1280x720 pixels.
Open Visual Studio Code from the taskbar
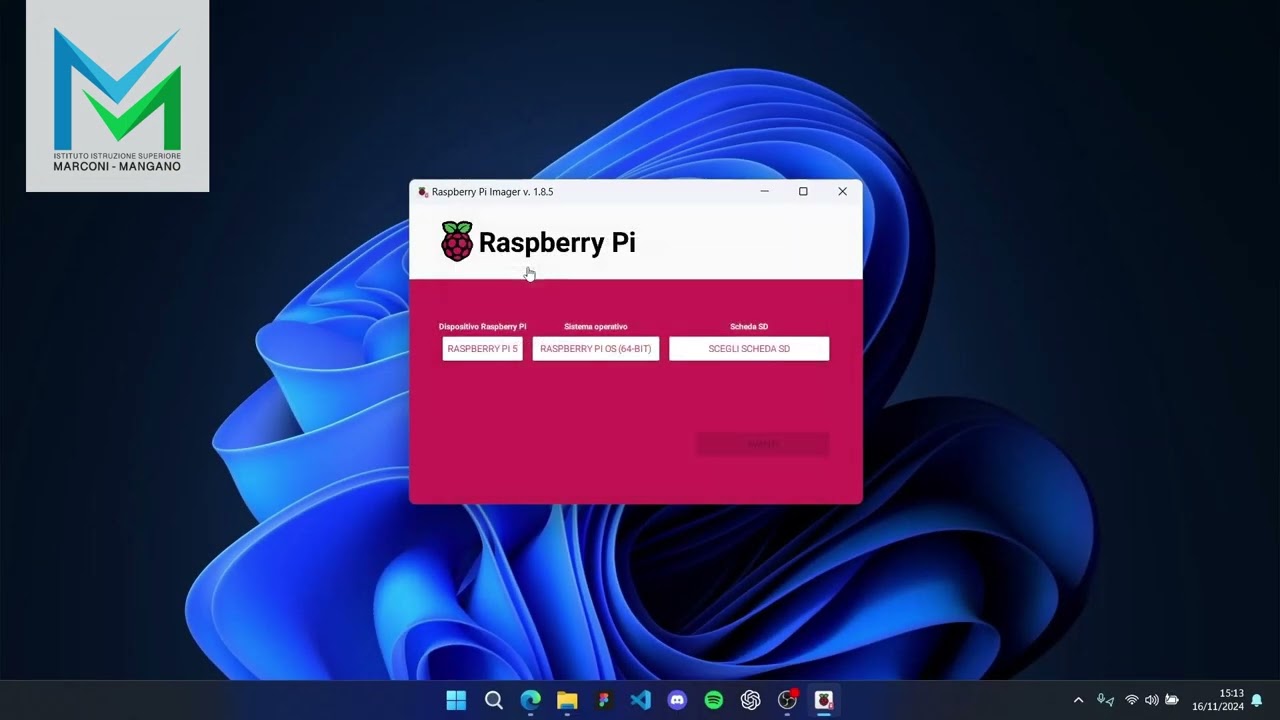click(x=640, y=700)
